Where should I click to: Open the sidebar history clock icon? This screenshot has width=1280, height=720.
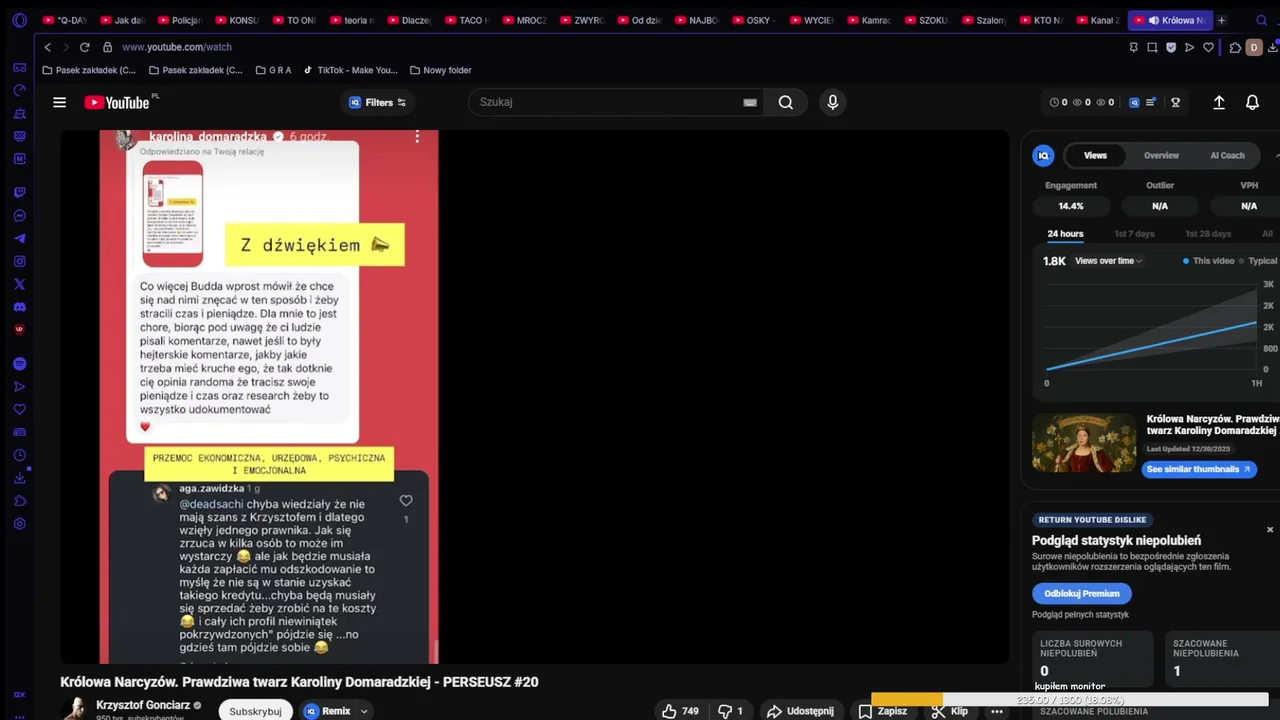tap(19, 455)
